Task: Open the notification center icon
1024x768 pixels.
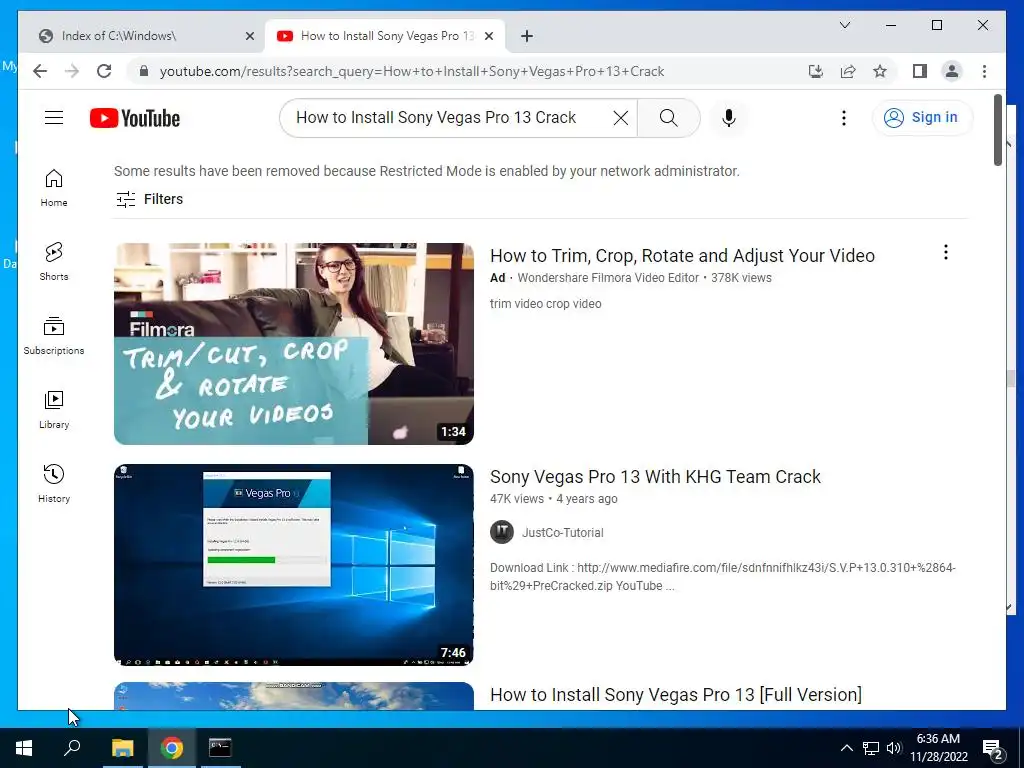Action: 992,748
